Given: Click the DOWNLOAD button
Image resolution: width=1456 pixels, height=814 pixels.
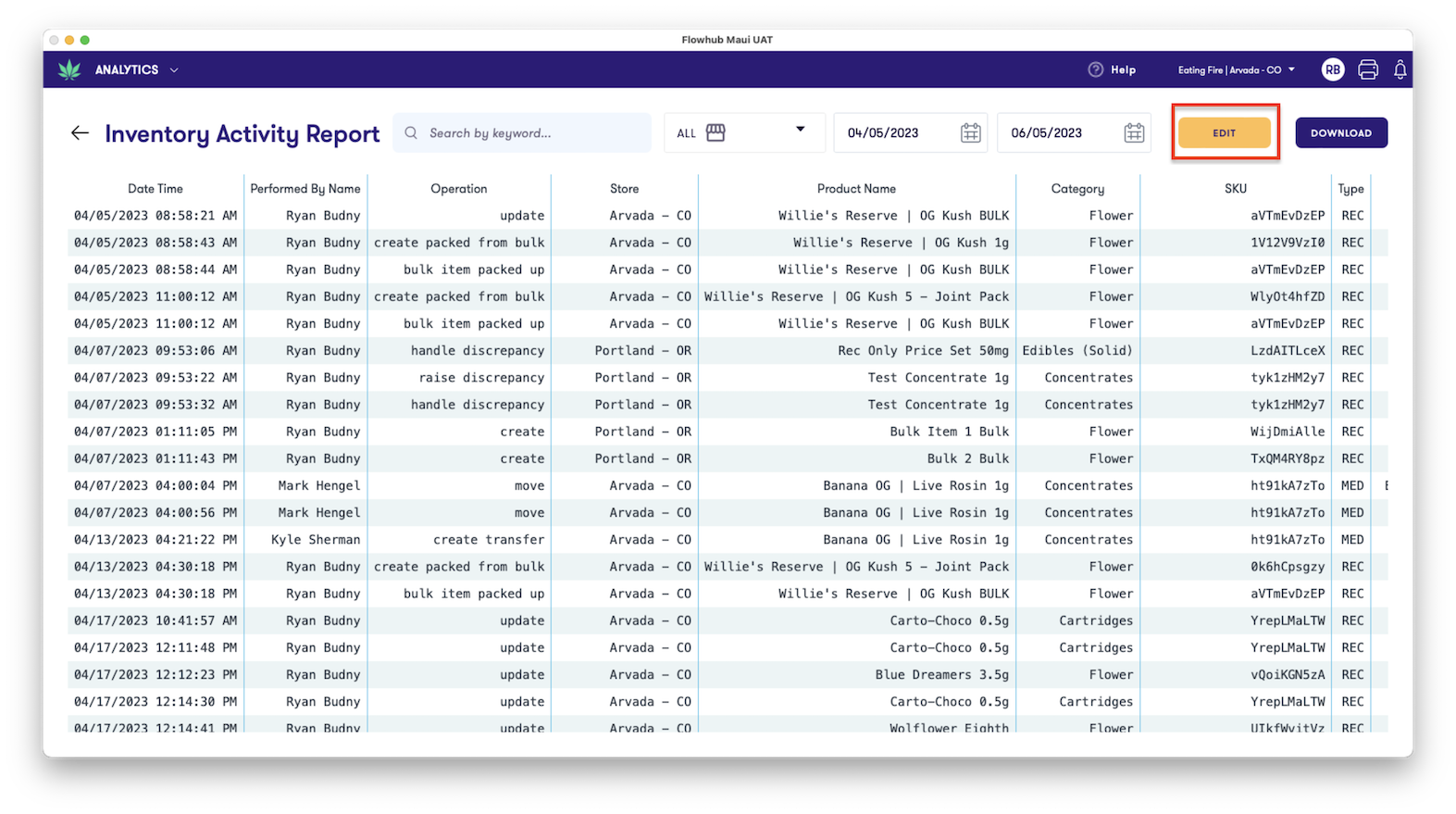Looking at the screenshot, I should (1341, 133).
